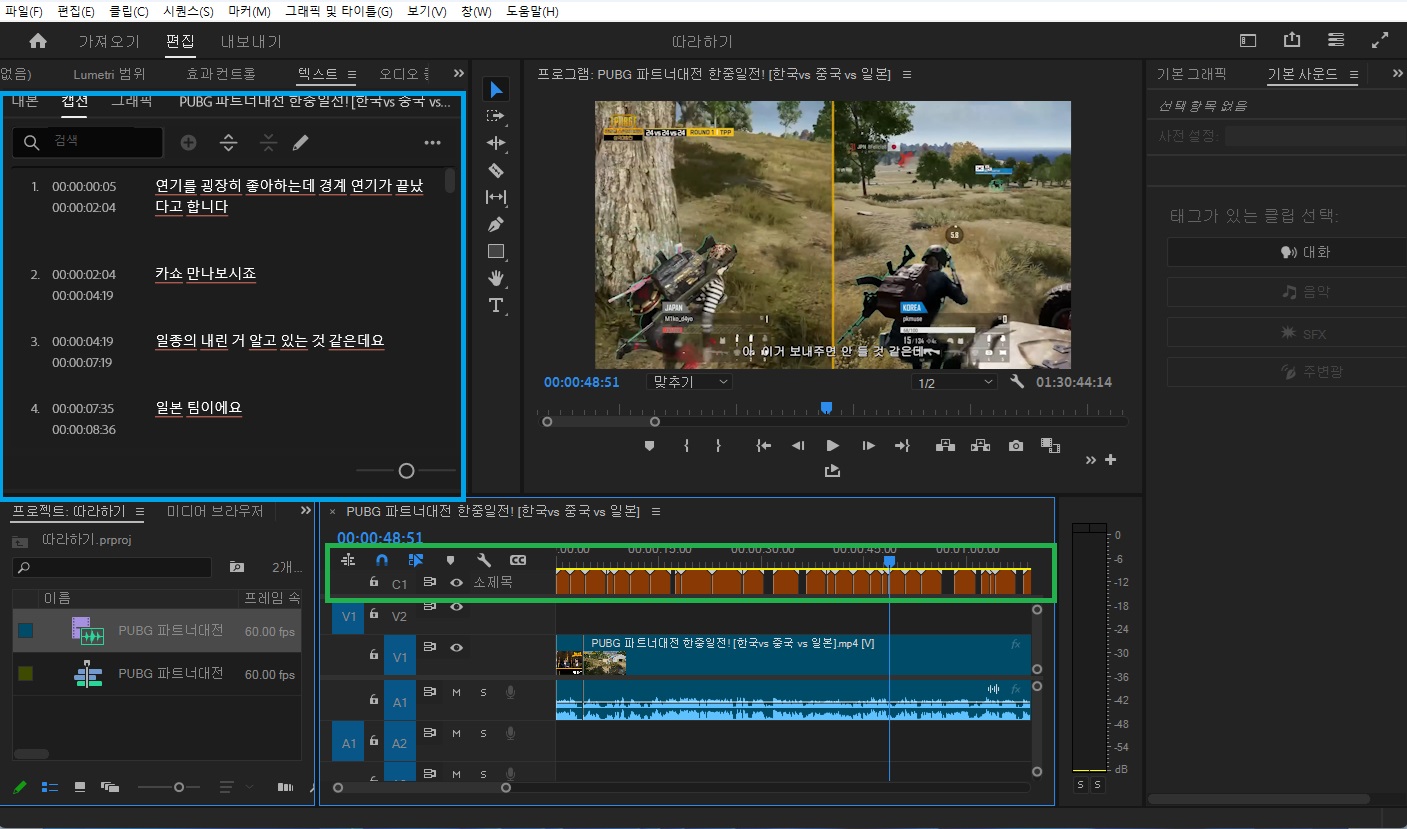Expand overflow tabs in top-left panel group

tap(459, 73)
